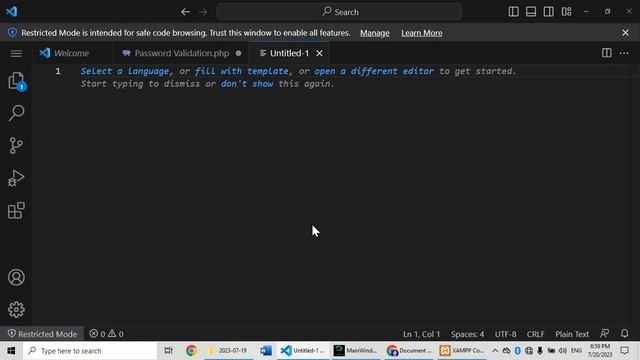640x360 pixels.
Task: Click Ln 1, Col 1 in status bar
Action: pos(421,334)
